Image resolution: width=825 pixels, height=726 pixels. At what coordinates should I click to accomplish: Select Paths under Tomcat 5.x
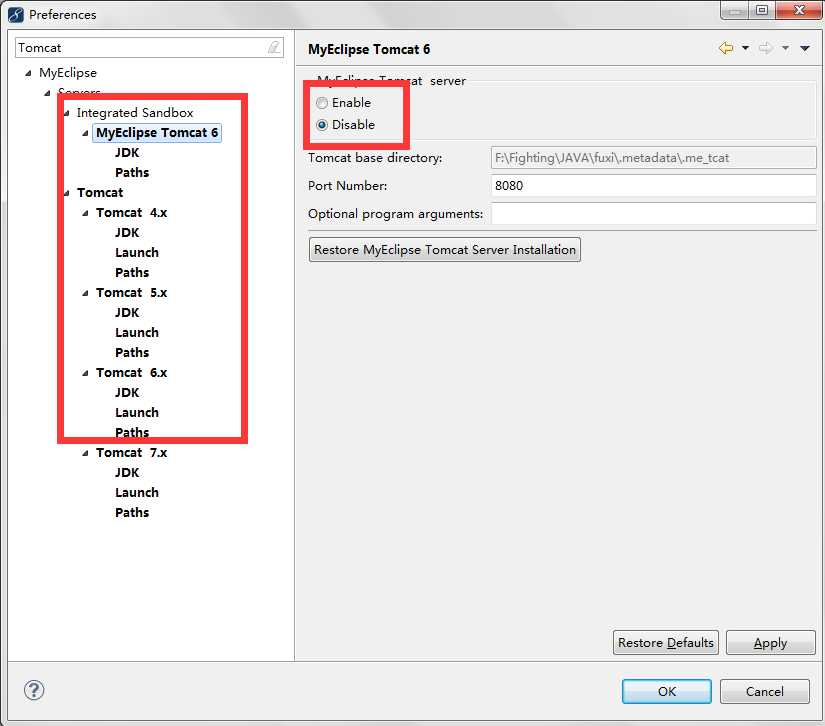click(132, 352)
